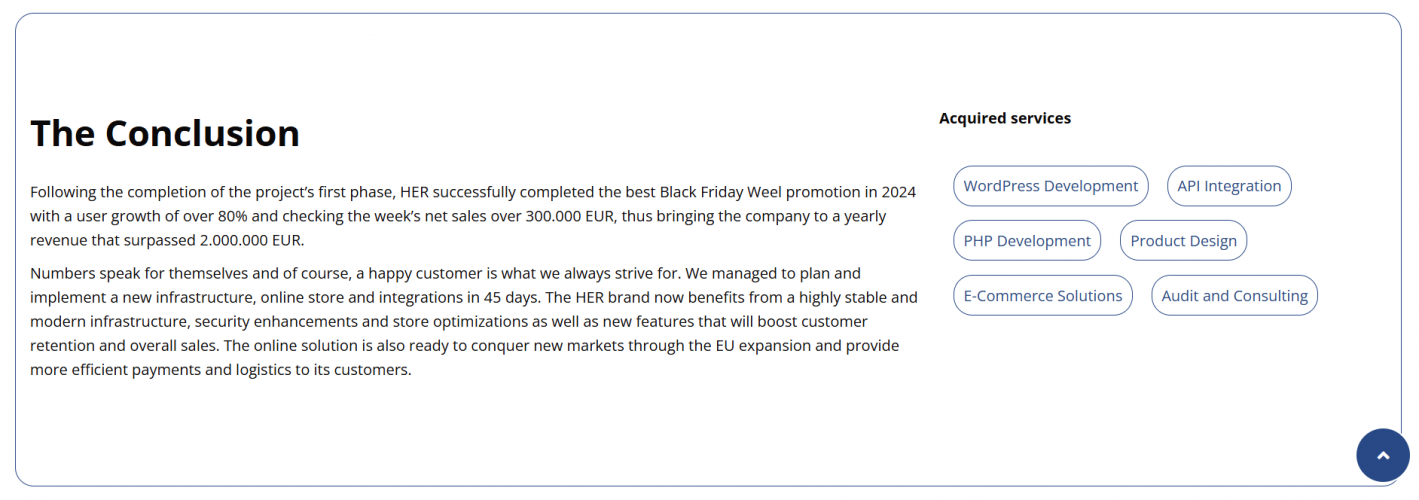Select the API Integration service tag

click(1229, 186)
